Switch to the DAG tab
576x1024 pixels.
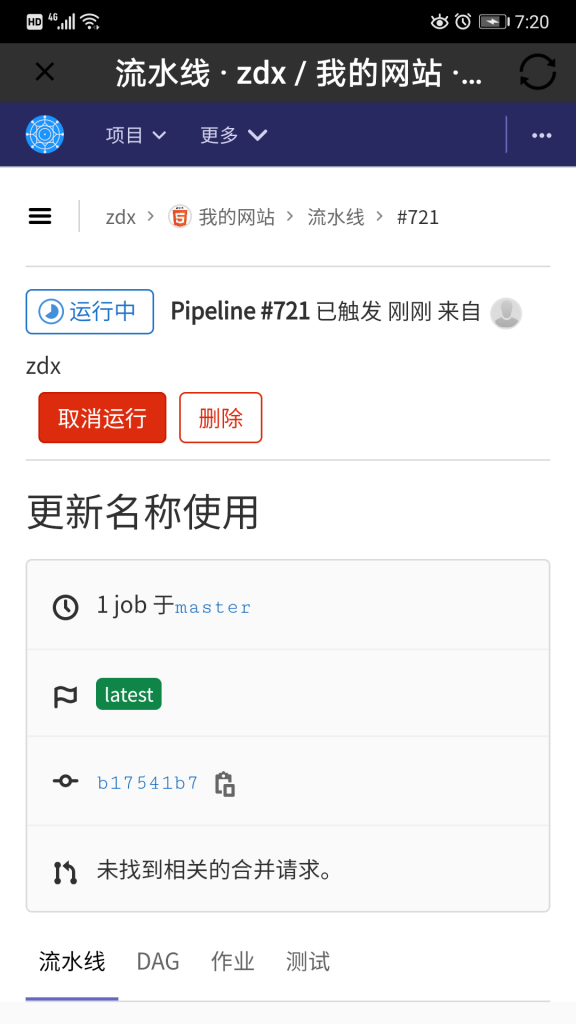tap(158, 962)
